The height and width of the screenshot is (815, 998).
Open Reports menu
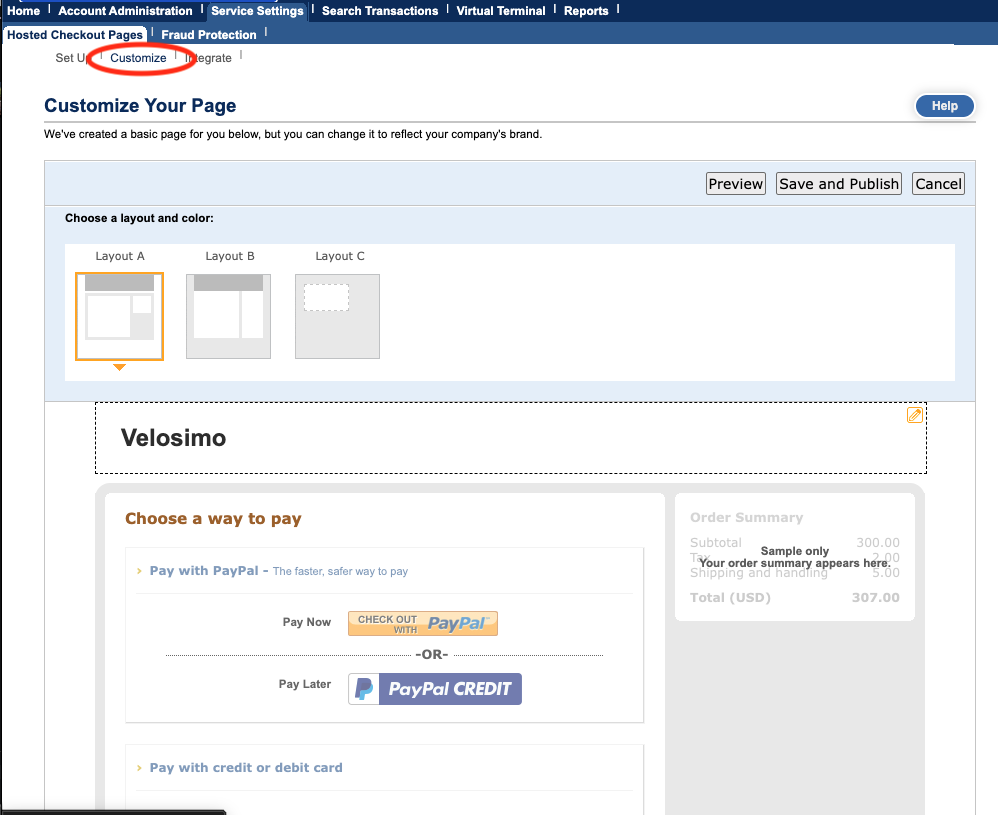(x=586, y=11)
